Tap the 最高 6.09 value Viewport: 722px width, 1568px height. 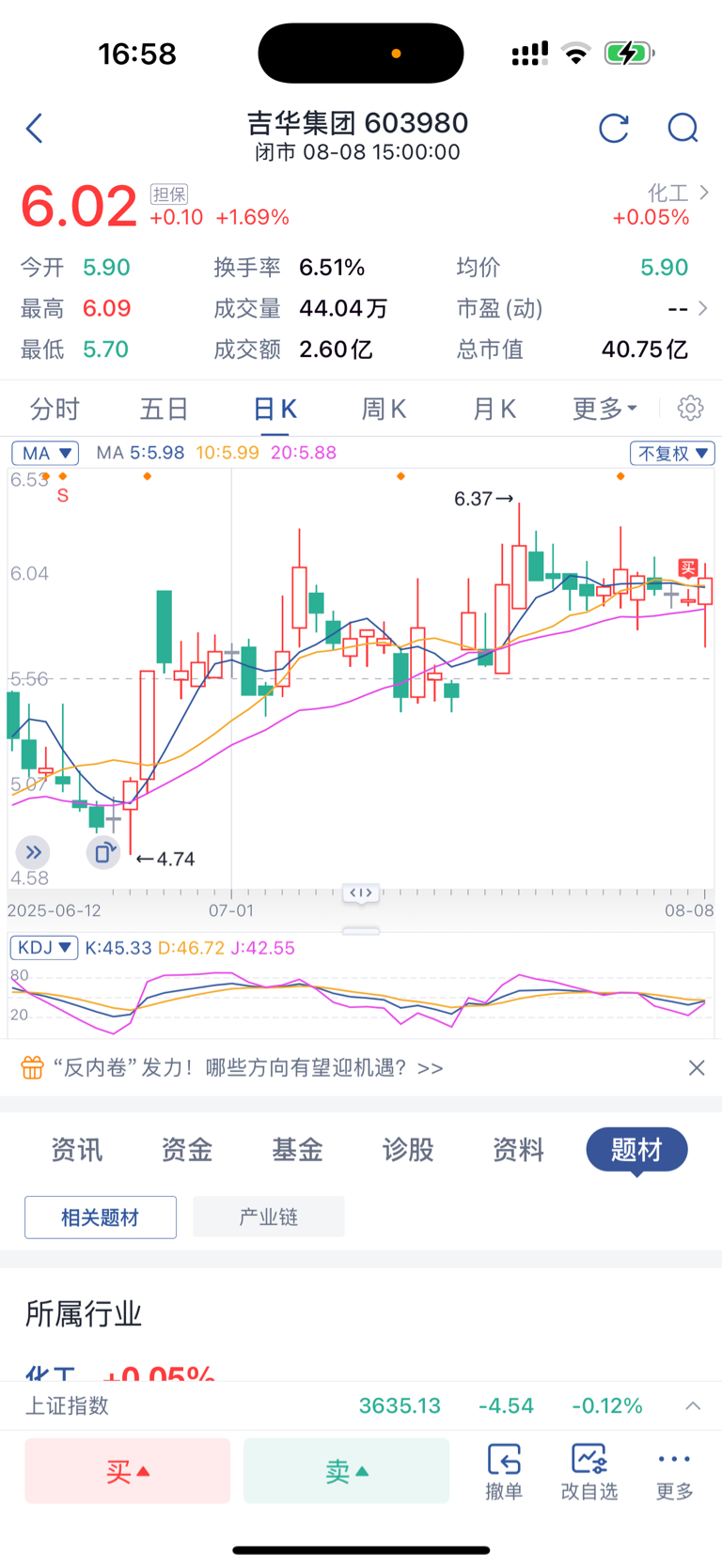[106, 308]
